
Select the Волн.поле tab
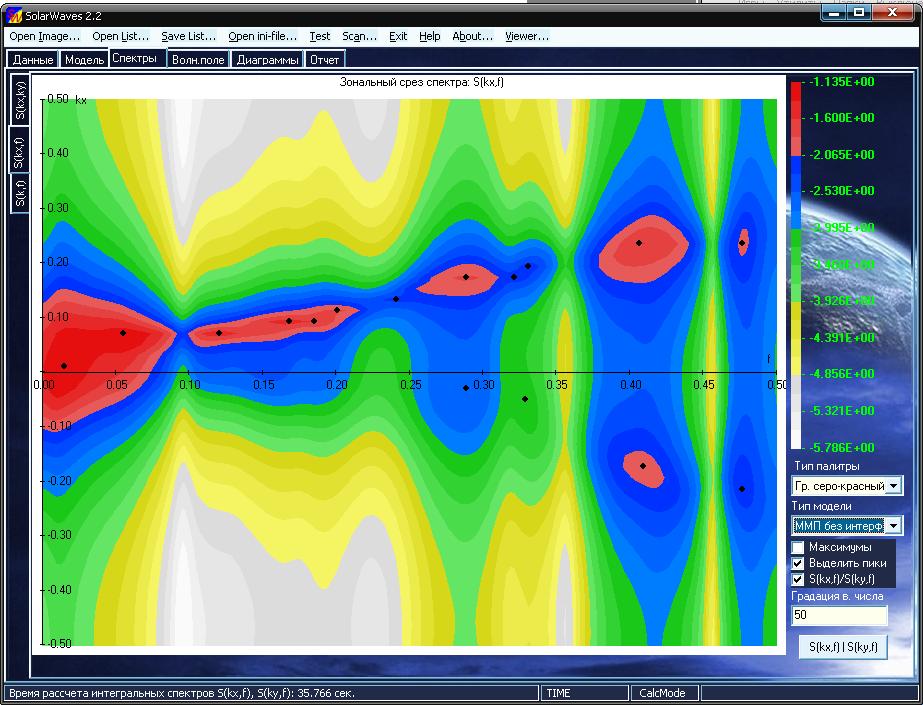click(x=197, y=60)
